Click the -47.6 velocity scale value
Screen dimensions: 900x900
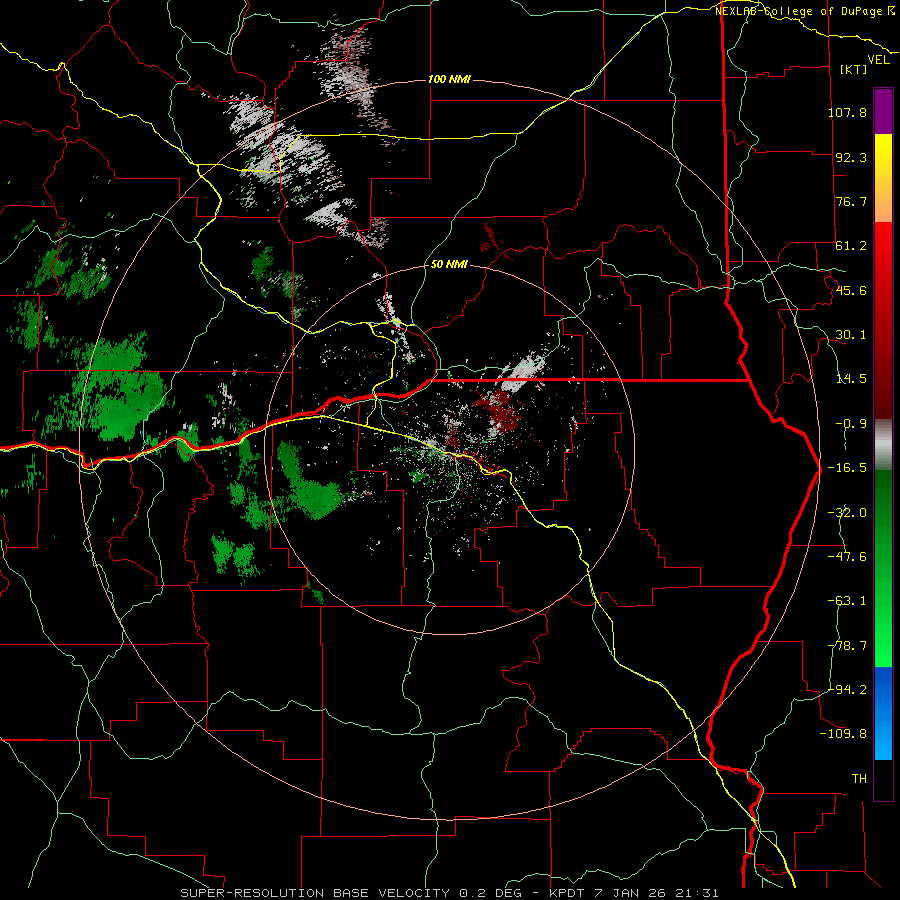[x=847, y=557]
